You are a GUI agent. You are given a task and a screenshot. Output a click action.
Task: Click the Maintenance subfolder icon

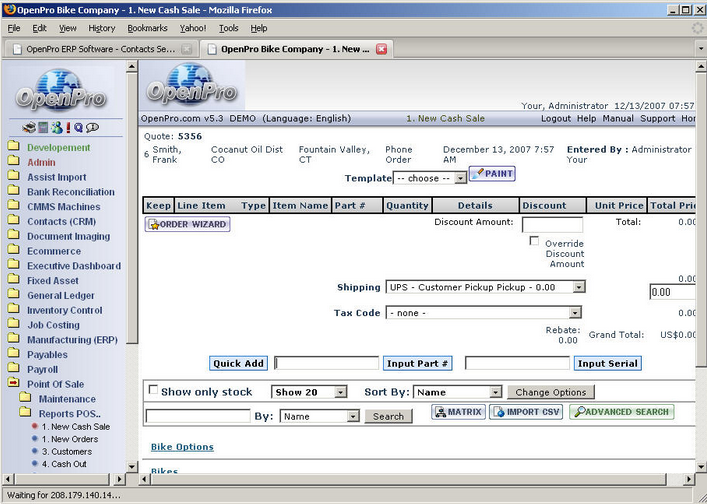coord(26,398)
